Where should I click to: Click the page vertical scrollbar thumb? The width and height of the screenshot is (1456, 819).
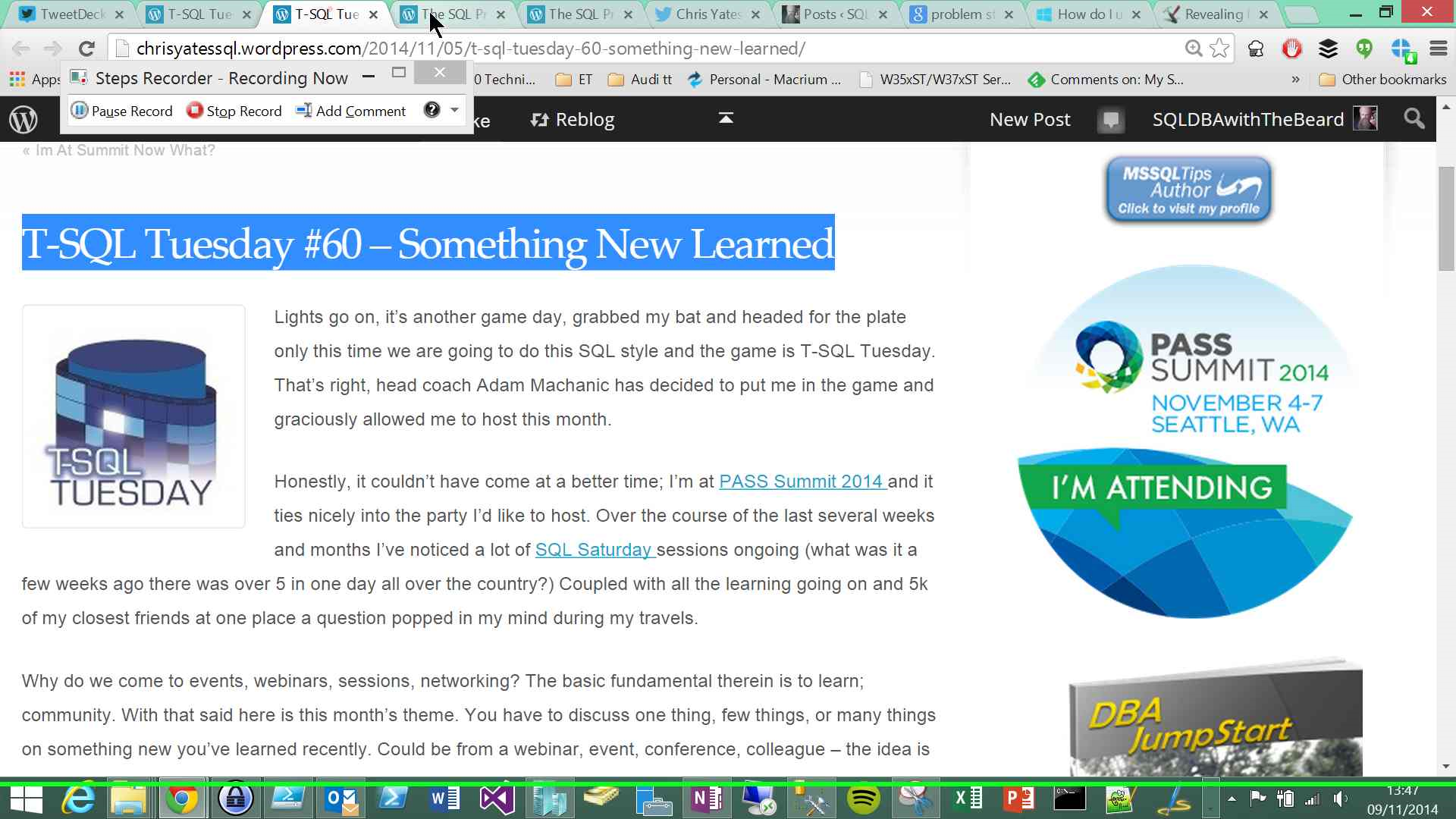pyautogui.click(x=1446, y=218)
